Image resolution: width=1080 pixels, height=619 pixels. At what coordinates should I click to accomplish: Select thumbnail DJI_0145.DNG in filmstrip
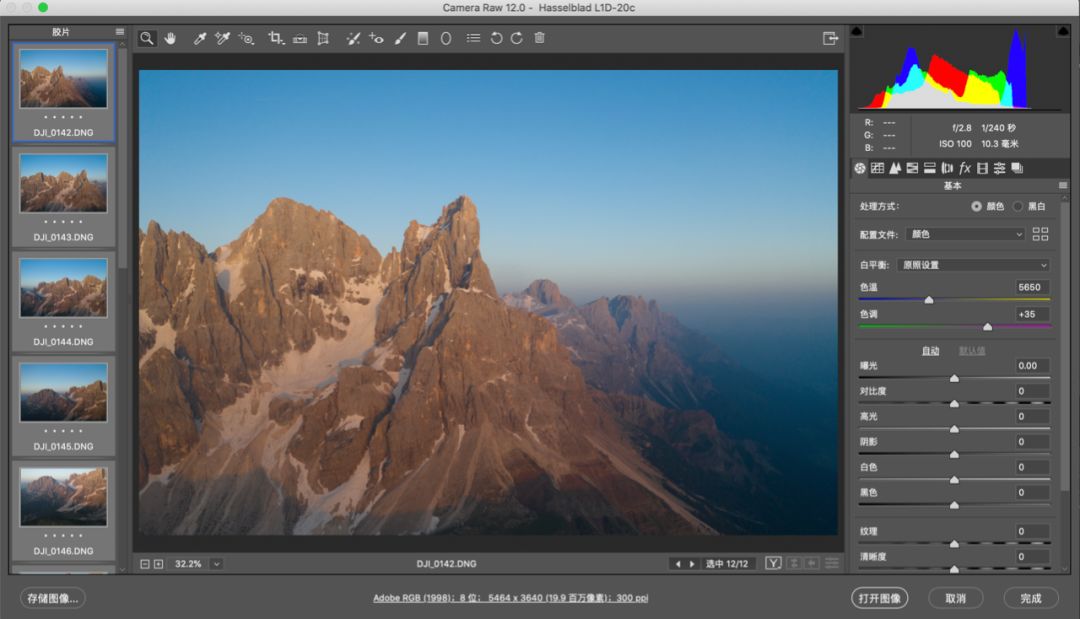coord(63,405)
